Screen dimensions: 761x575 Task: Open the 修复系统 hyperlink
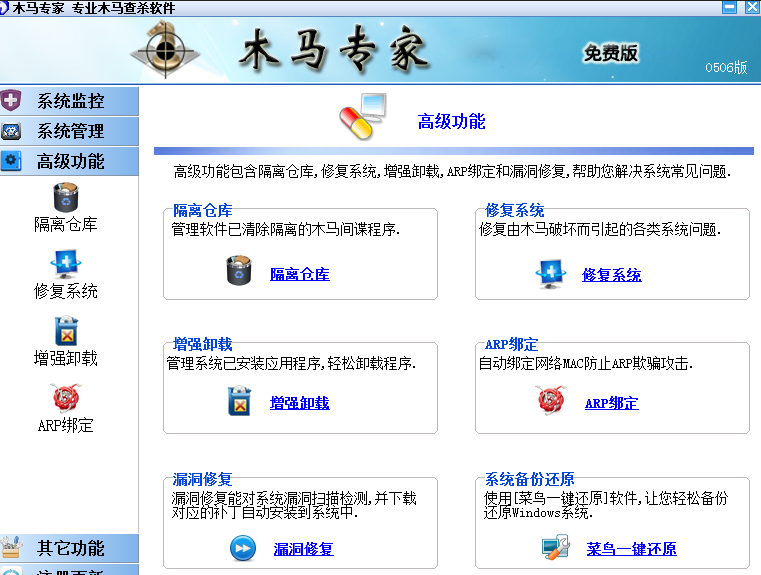coord(612,275)
